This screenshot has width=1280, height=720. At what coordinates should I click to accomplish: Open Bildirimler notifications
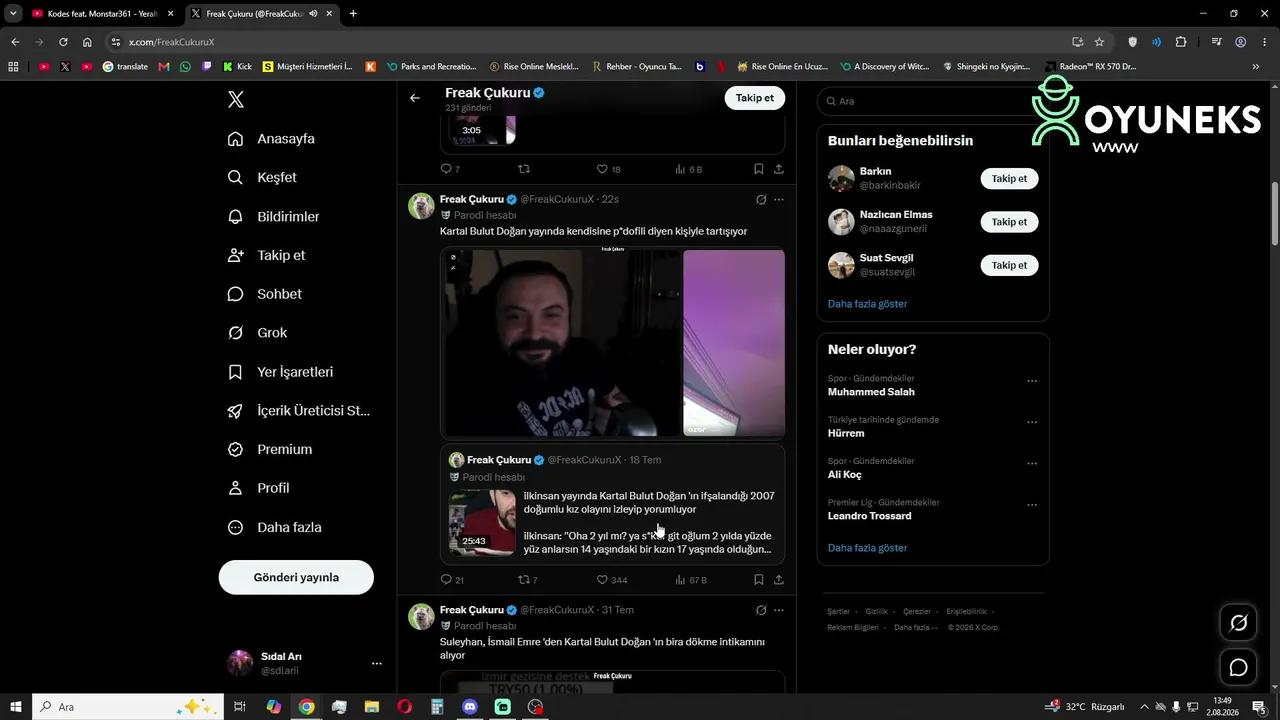273,216
